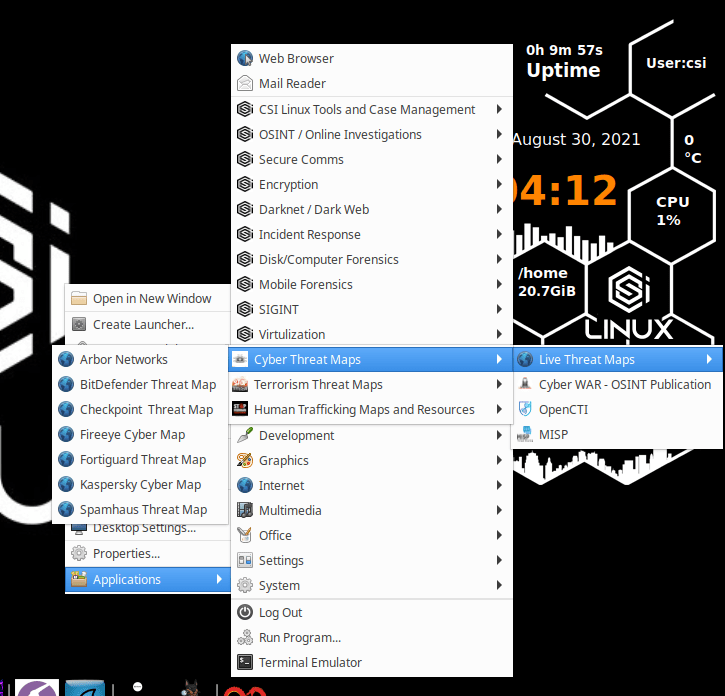This screenshot has width=725, height=696.
Task: Click the Disk/Computer Forensics icon
Action: [245, 259]
